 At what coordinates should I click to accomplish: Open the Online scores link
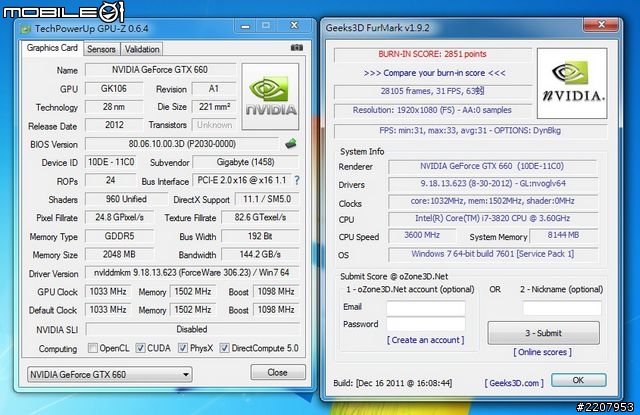tap(542, 352)
